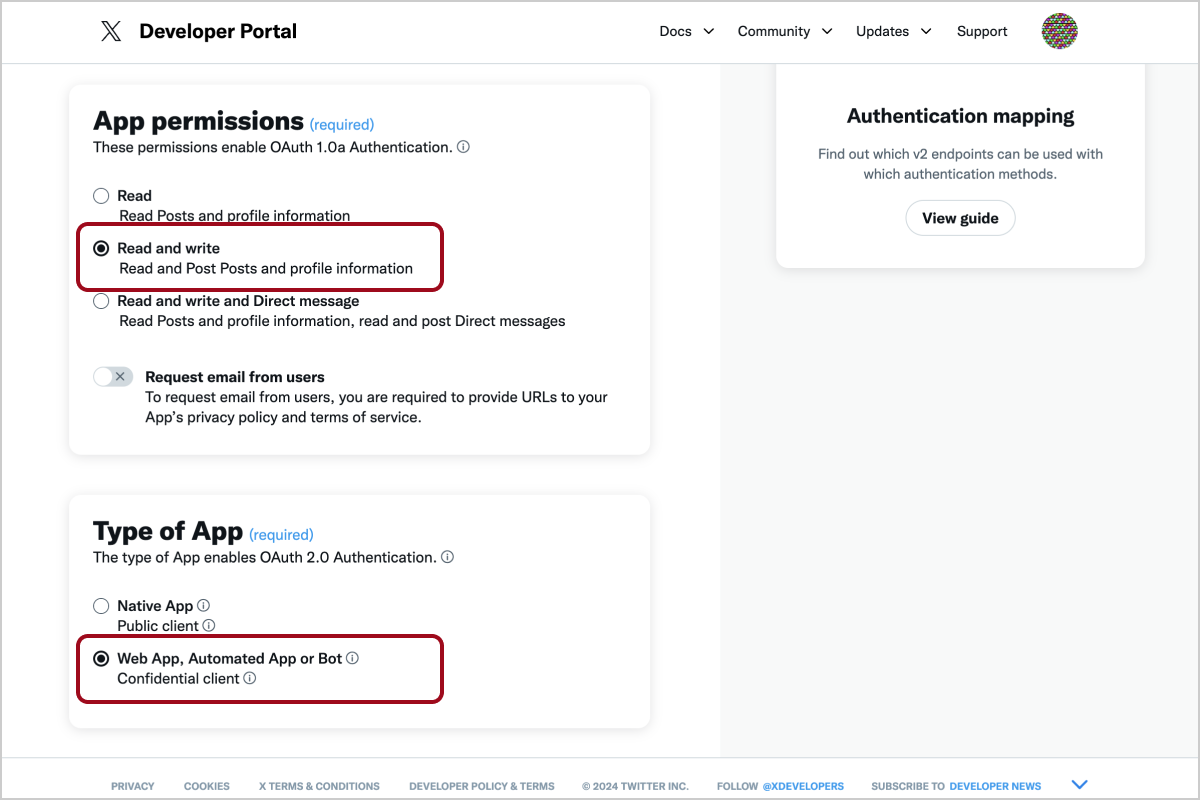
Task: Select Read and write and Direct message
Action: (101, 301)
